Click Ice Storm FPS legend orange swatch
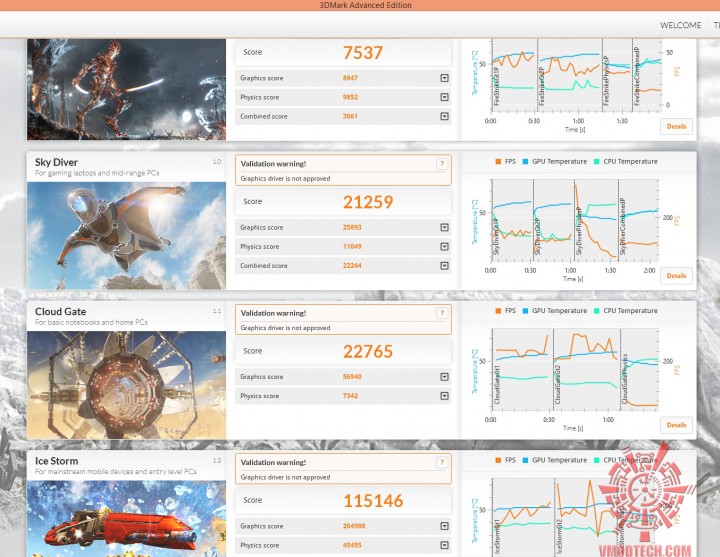The height and width of the screenshot is (557, 720). click(x=498, y=460)
